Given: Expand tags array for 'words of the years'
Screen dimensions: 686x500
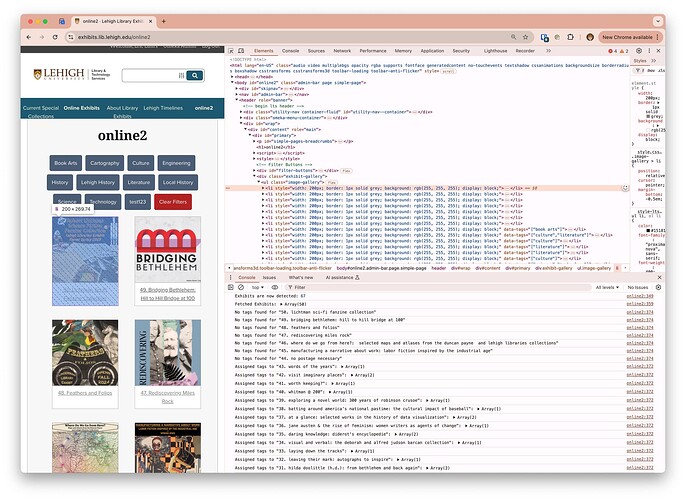Looking at the screenshot, I should 342,367.
